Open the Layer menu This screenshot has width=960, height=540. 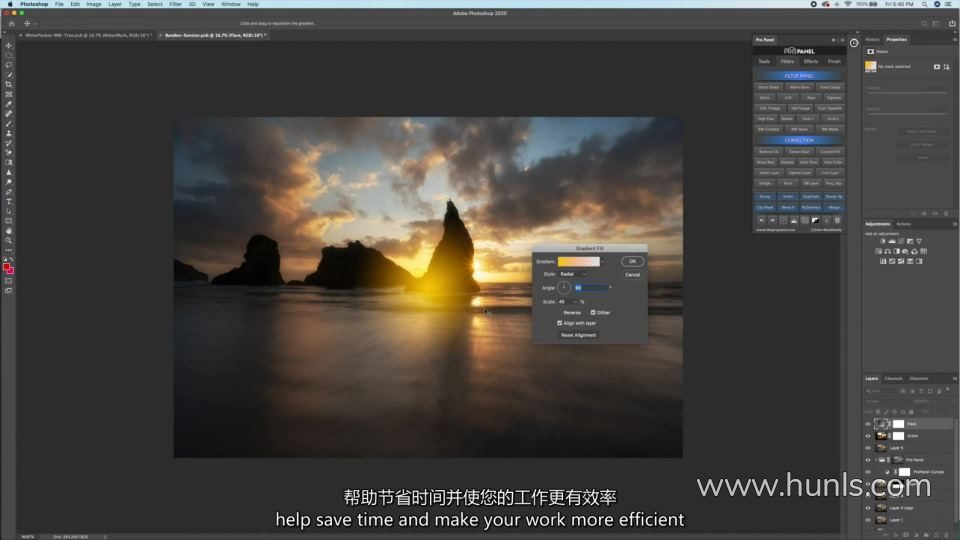(114, 4)
